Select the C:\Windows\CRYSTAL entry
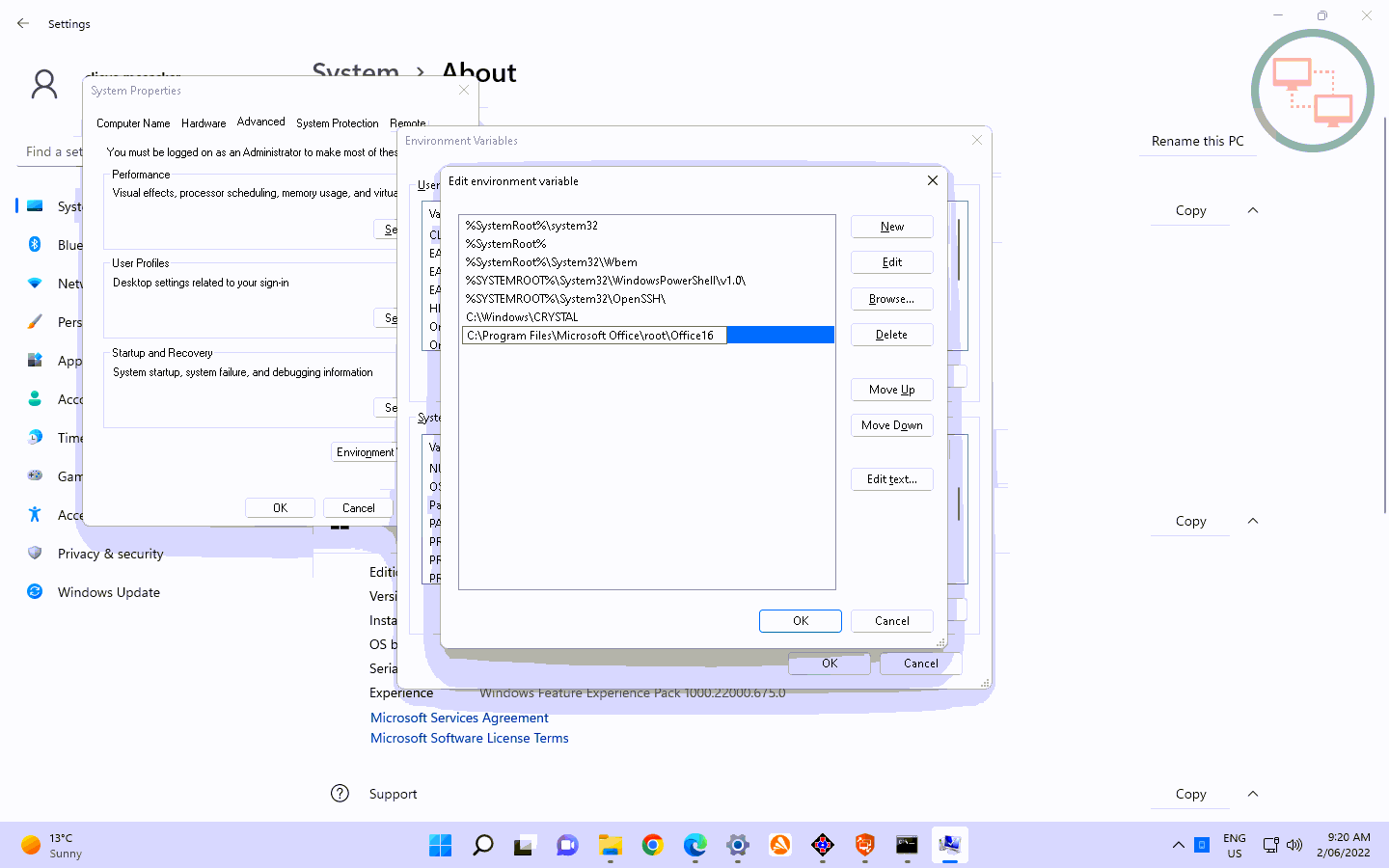 click(646, 317)
